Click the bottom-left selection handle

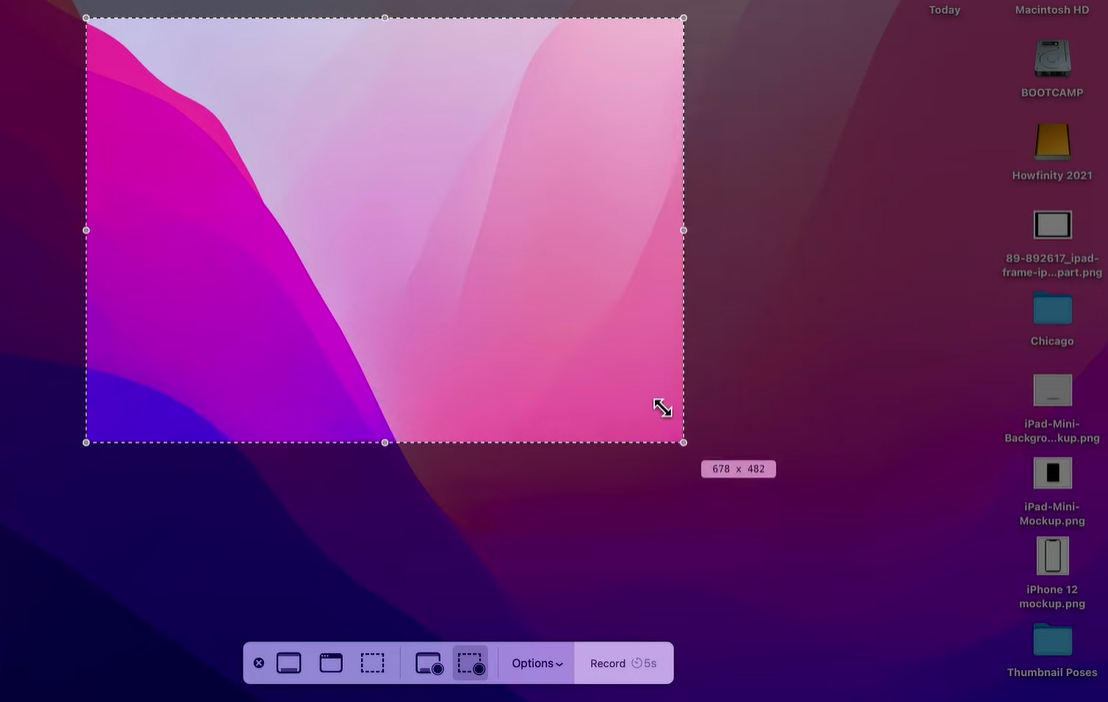(x=86, y=443)
